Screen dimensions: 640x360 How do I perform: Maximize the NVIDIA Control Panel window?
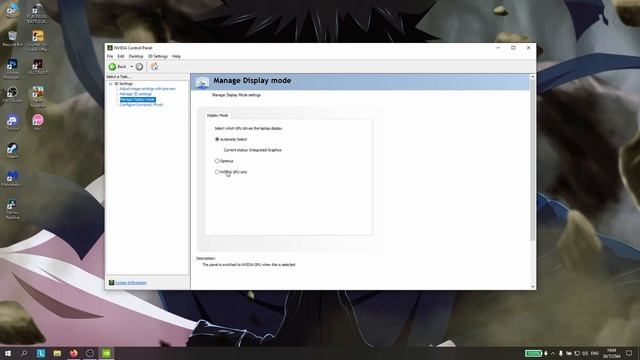click(x=513, y=48)
